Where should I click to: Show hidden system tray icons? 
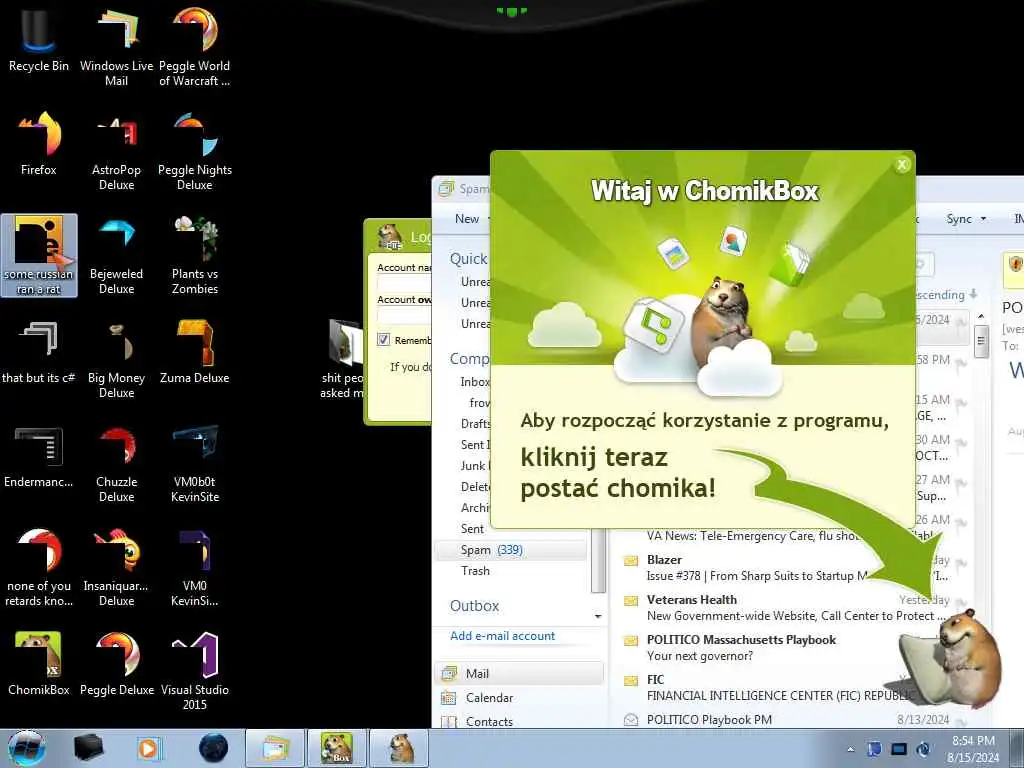click(x=850, y=750)
